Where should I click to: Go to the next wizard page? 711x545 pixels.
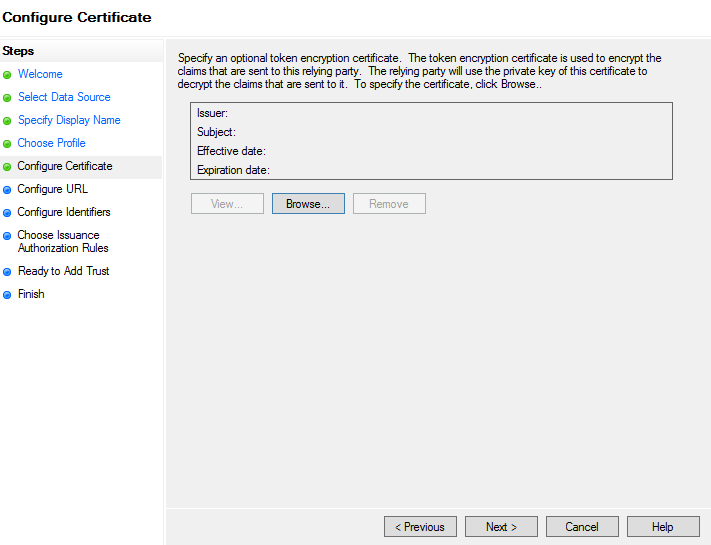pos(501,526)
